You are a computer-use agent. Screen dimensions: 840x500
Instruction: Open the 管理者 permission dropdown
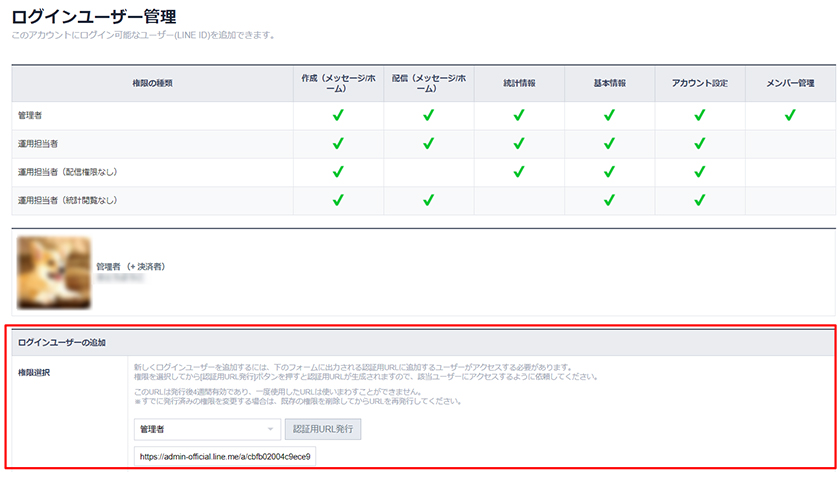(x=206, y=429)
